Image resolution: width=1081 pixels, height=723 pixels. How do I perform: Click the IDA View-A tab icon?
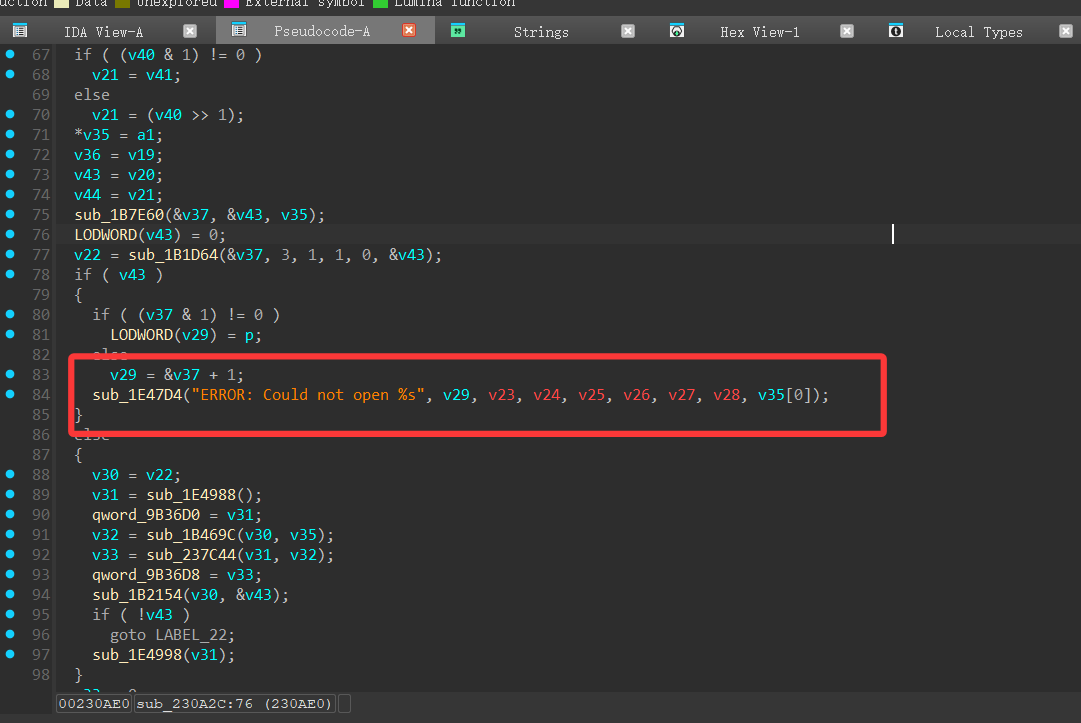pos(20,30)
